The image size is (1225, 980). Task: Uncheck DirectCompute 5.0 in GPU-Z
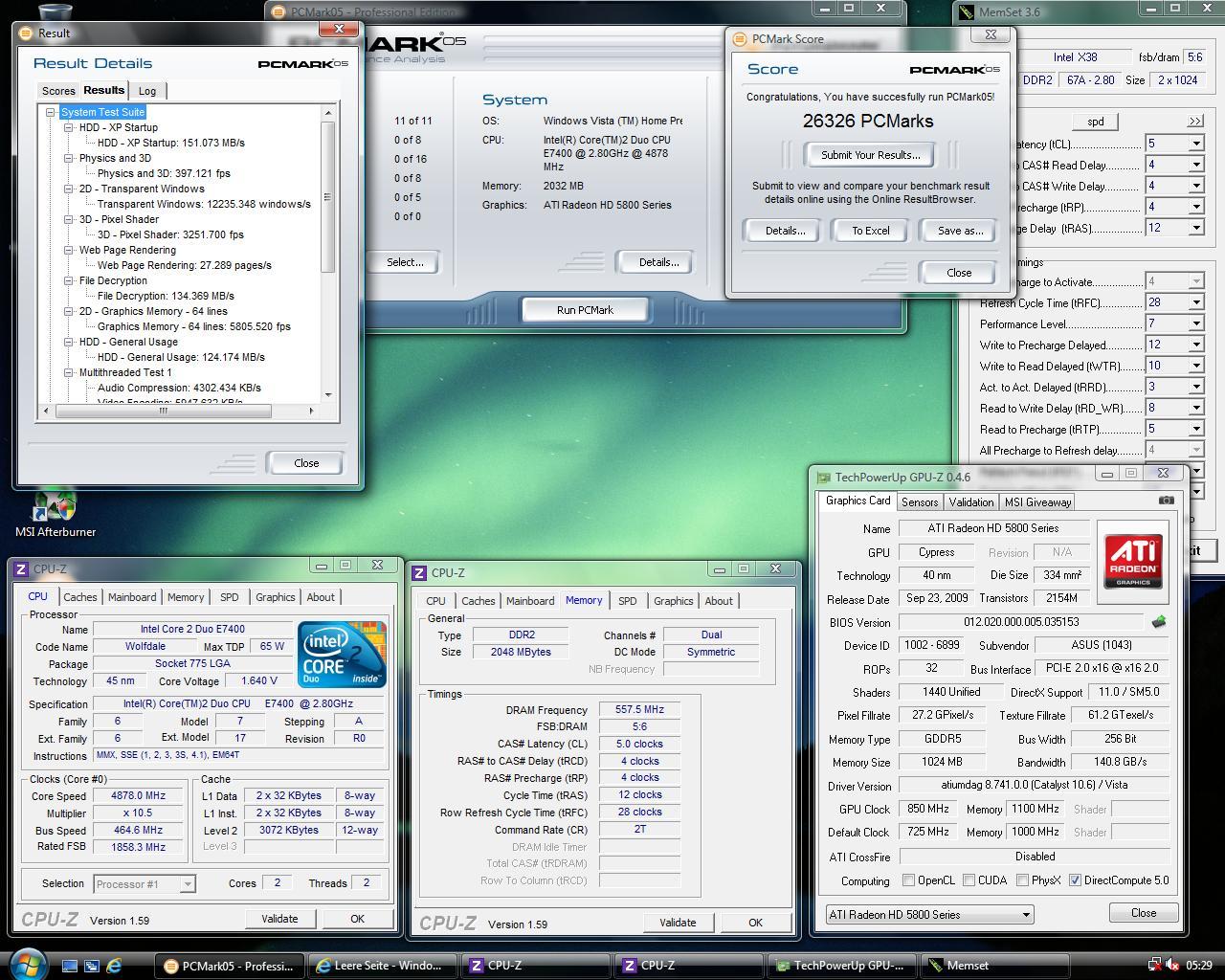click(x=1075, y=880)
